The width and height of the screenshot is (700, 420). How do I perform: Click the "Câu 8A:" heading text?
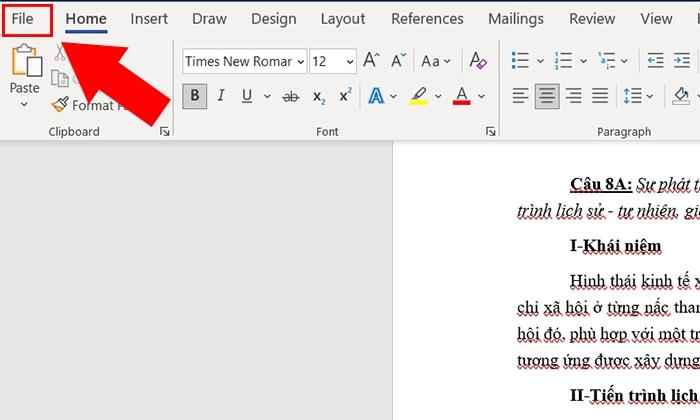tap(601, 184)
